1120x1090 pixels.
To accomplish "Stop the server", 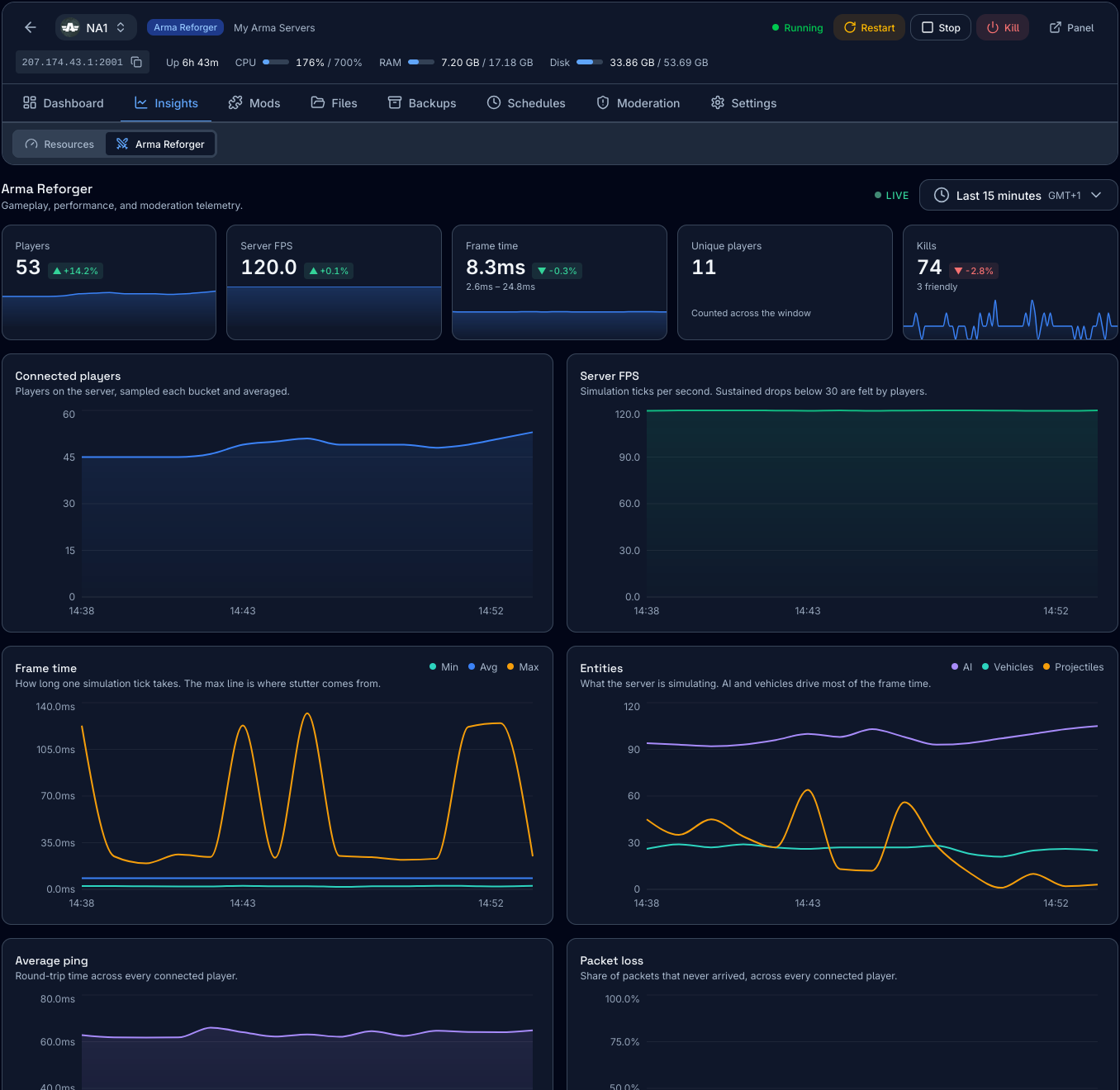I will [x=941, y=27].
